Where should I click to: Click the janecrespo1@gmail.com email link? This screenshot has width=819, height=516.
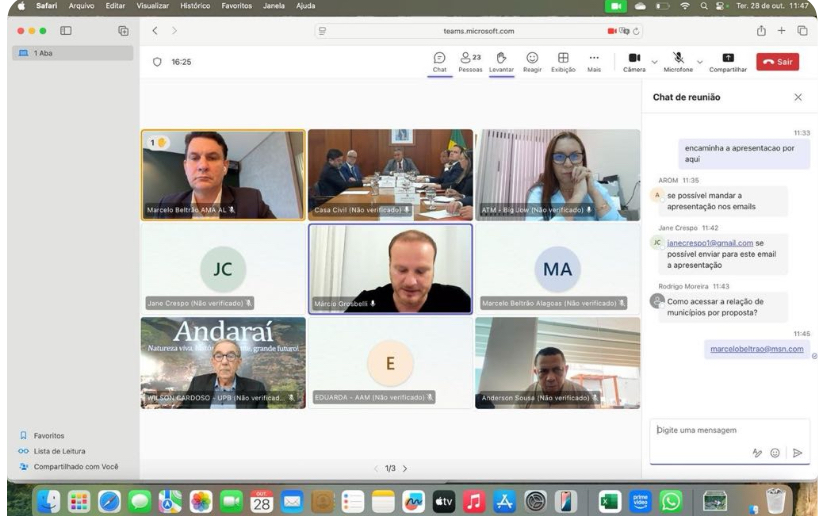(709, 242)
